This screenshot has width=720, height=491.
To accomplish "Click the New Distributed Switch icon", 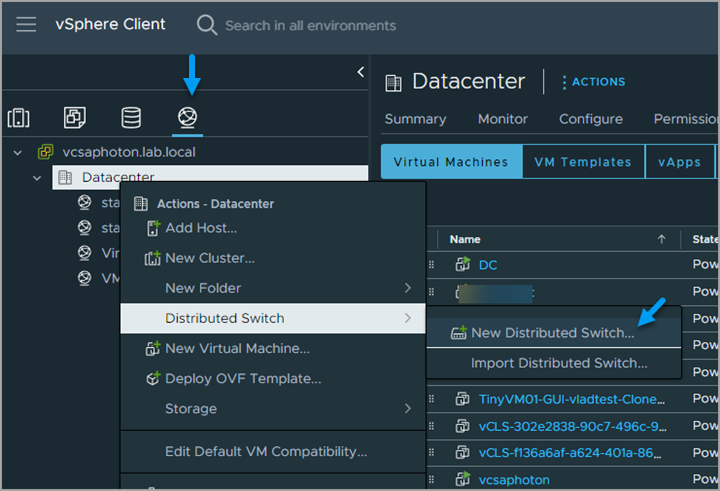I will (x=459, y=333).
